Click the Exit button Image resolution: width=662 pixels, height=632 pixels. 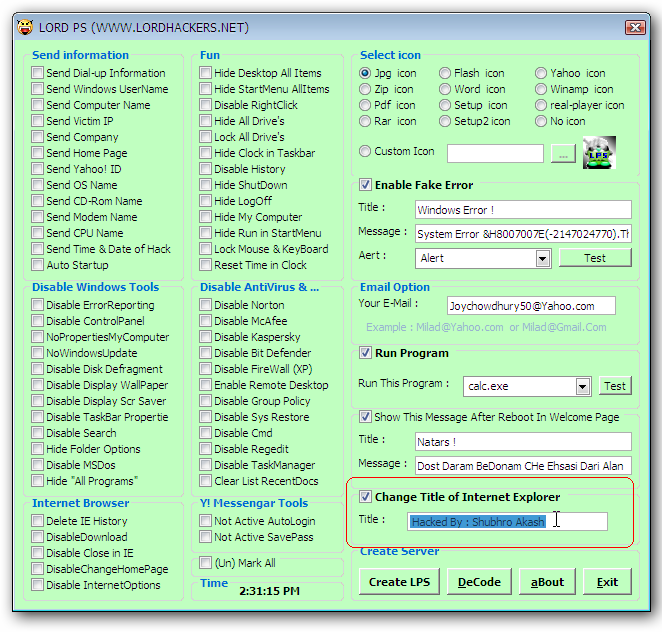[607, 582]
